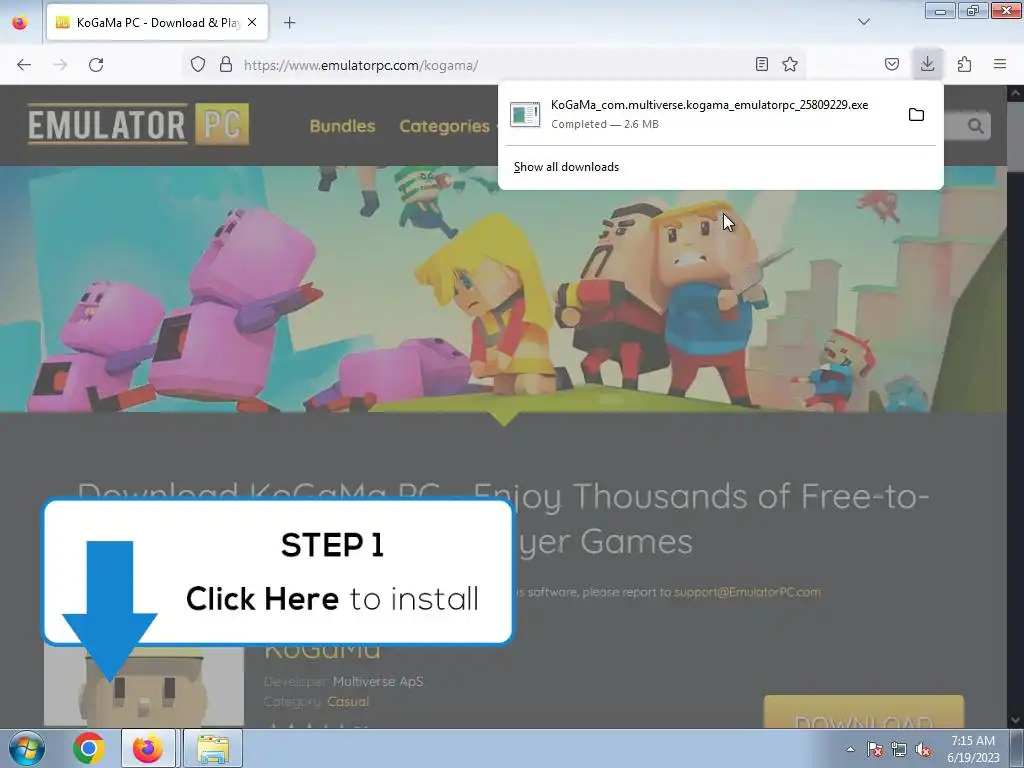Open a new tab with plus button
Image resolution: width=1024 pixels, height=768 pixels.
point(289,23)
